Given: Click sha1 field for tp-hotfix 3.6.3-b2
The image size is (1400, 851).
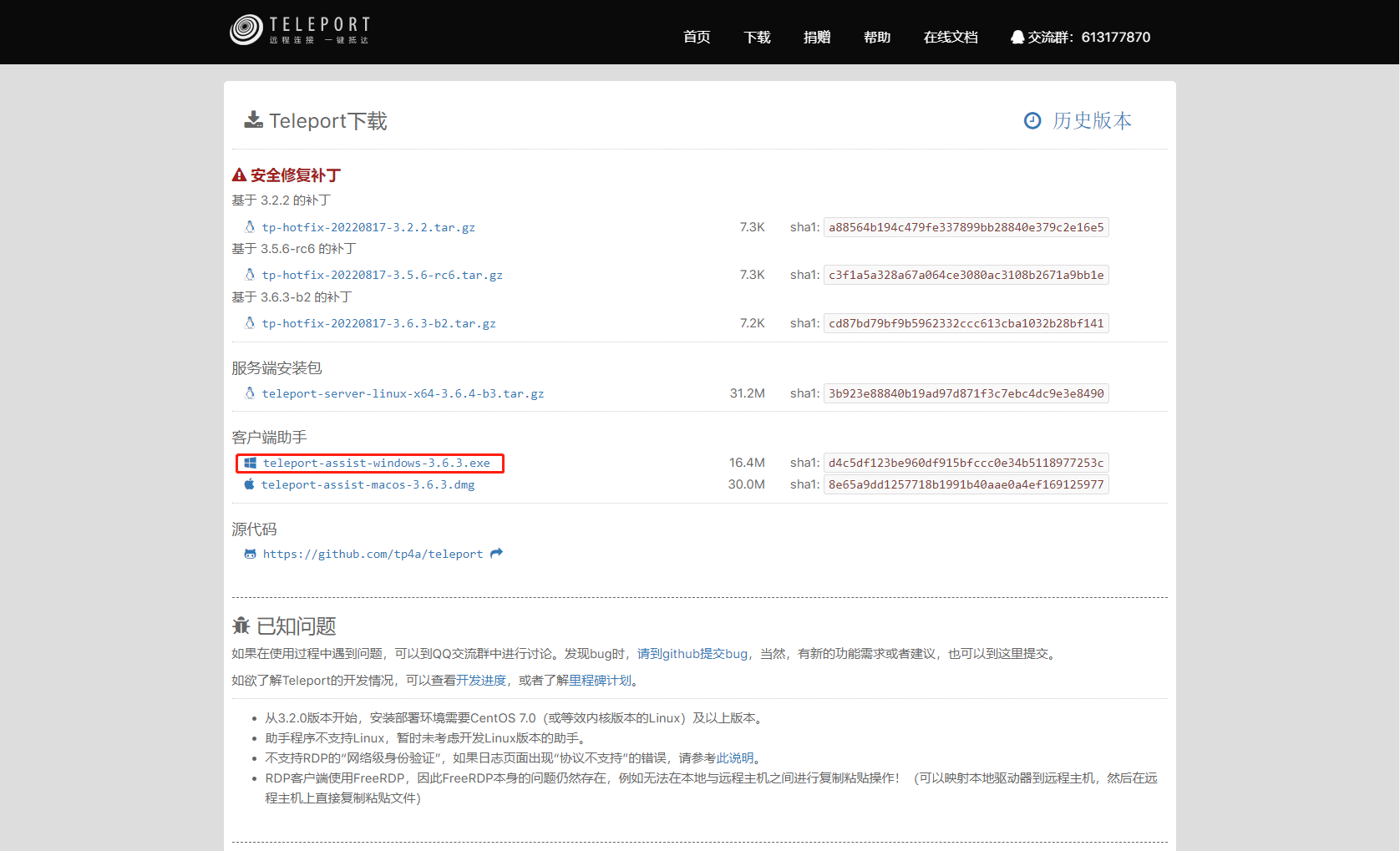Looking at the screenshot, I should [966, 323].
